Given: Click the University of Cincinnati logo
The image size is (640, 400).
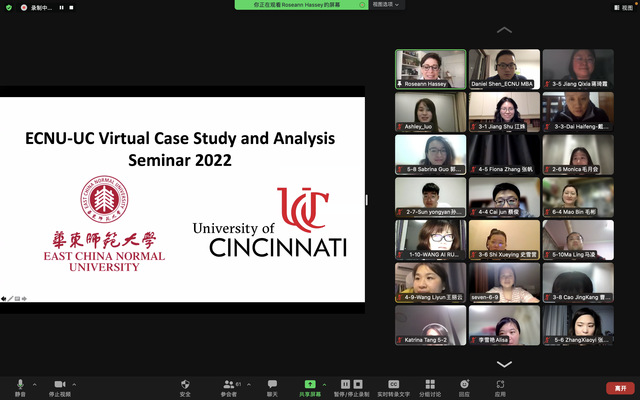Looking at the screenshot, I should [270, 222].
